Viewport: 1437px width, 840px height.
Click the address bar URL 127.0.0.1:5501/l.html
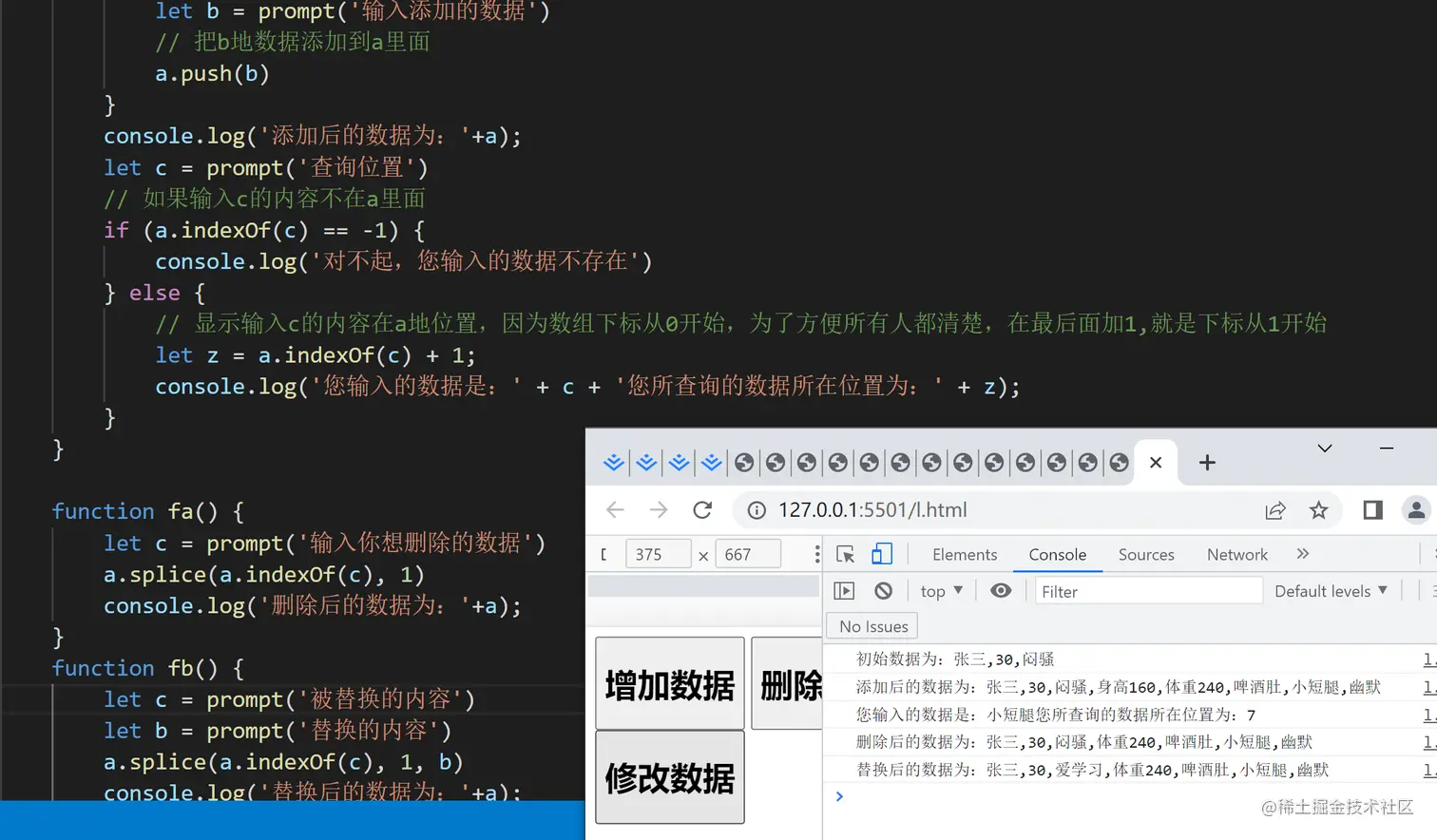[872, 510]
